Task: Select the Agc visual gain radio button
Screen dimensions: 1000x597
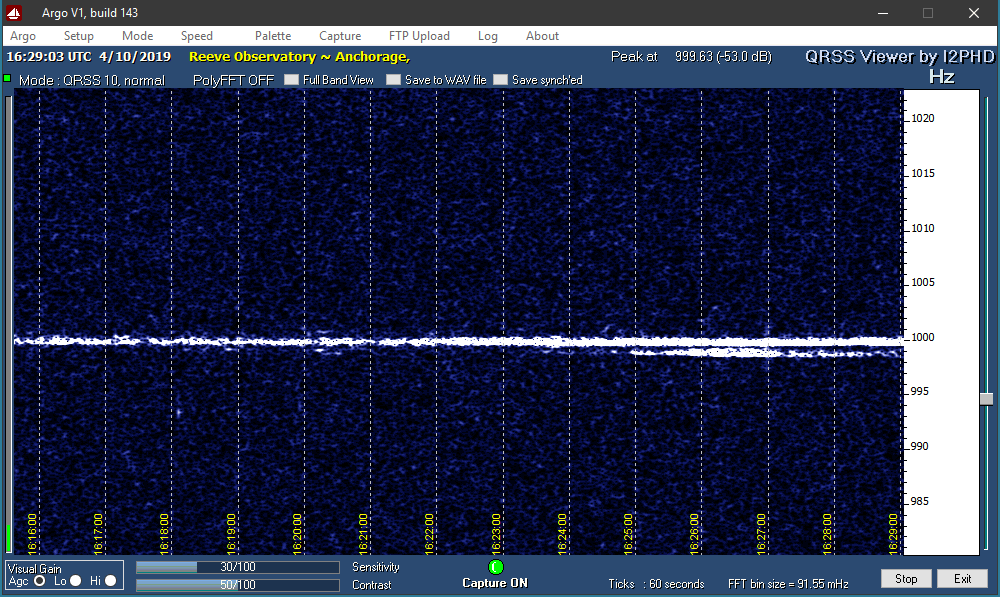Action: click(40, 581)
